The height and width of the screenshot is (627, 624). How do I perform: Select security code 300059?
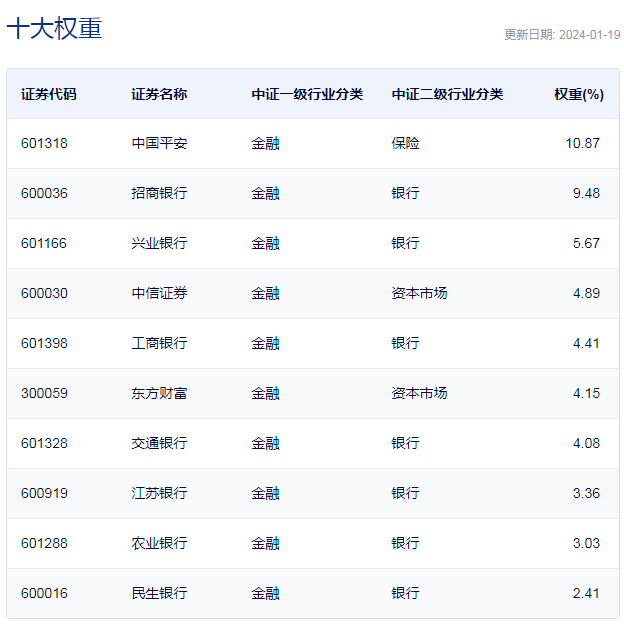(x=44, y=393)
